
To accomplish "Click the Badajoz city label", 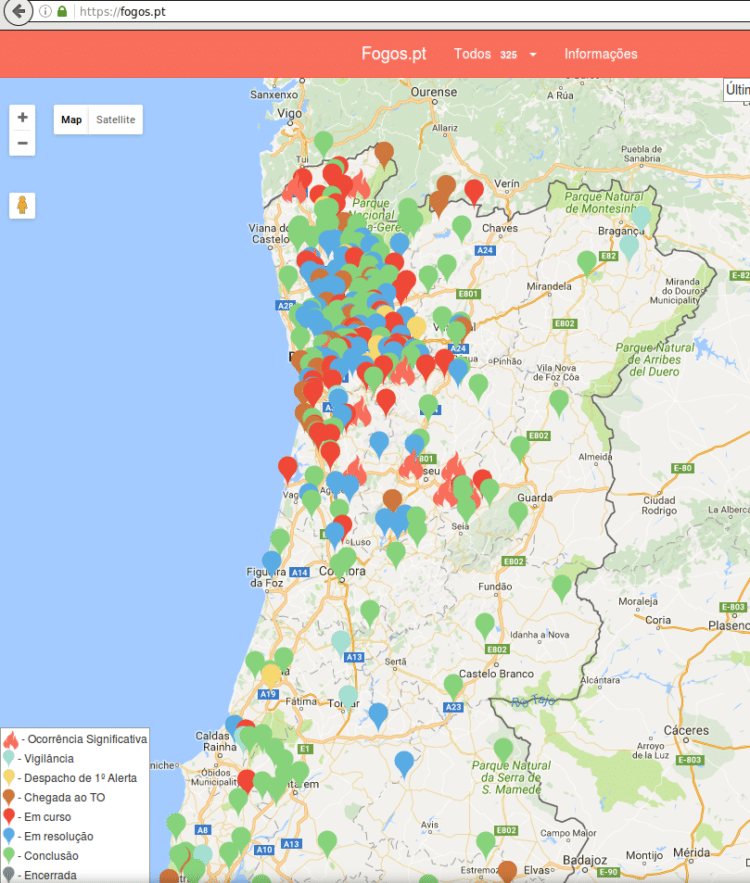I will click(585, 860).
